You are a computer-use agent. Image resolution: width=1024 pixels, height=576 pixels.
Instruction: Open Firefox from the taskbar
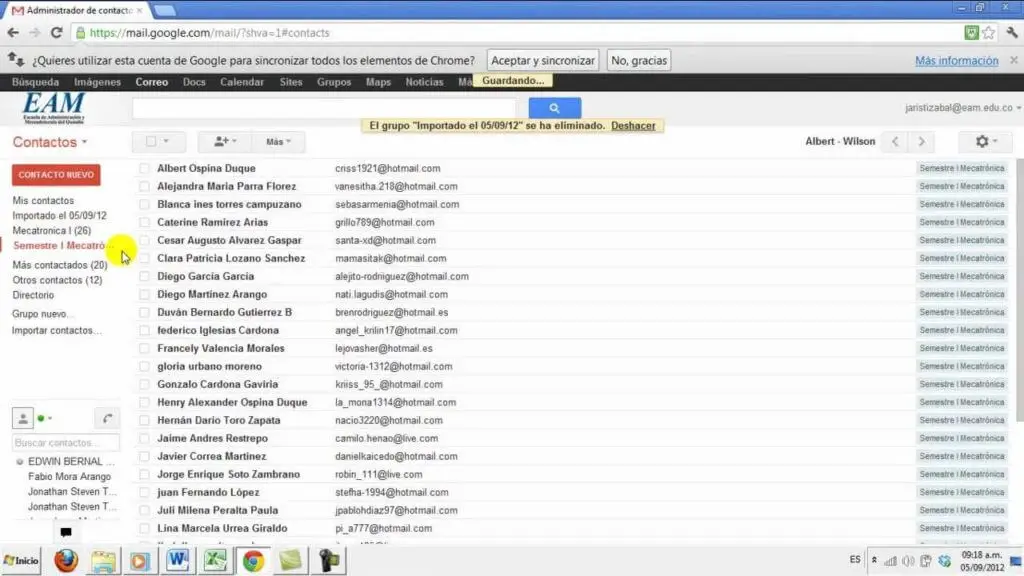[66, 560]
